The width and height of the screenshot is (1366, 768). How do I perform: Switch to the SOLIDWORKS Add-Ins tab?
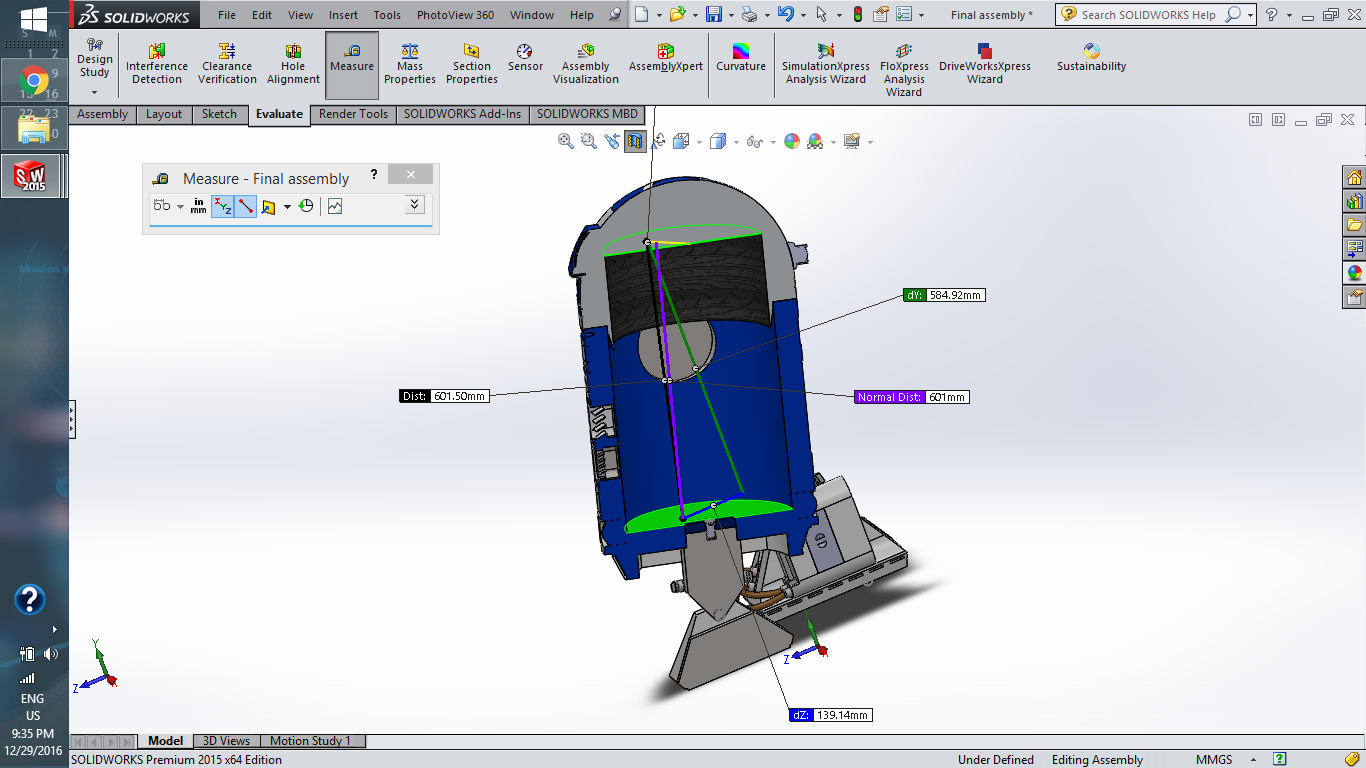tap(462, 114)
